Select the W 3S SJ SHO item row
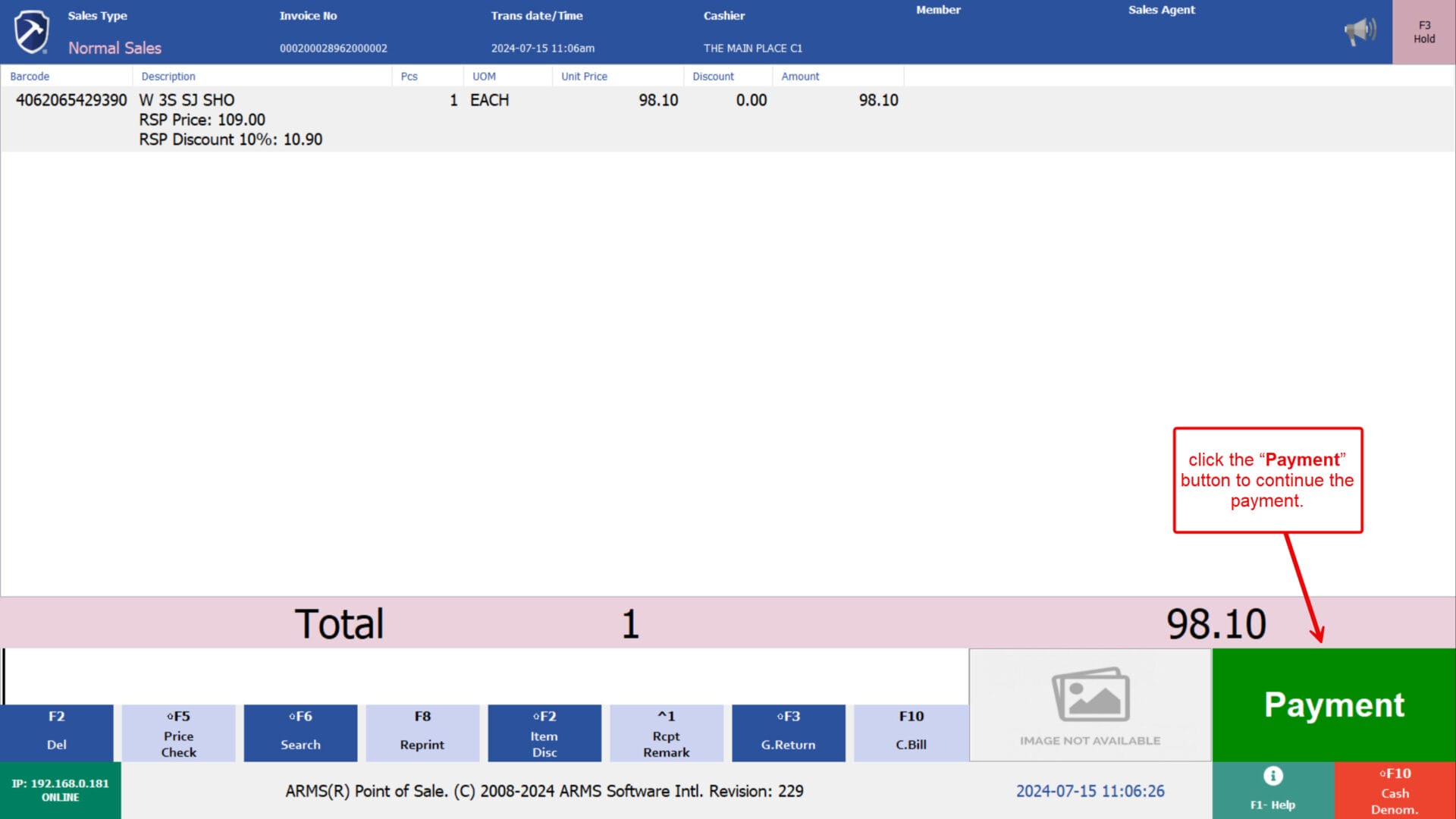The height and width of the screenshot is (819, 1456). click(455, 119)
